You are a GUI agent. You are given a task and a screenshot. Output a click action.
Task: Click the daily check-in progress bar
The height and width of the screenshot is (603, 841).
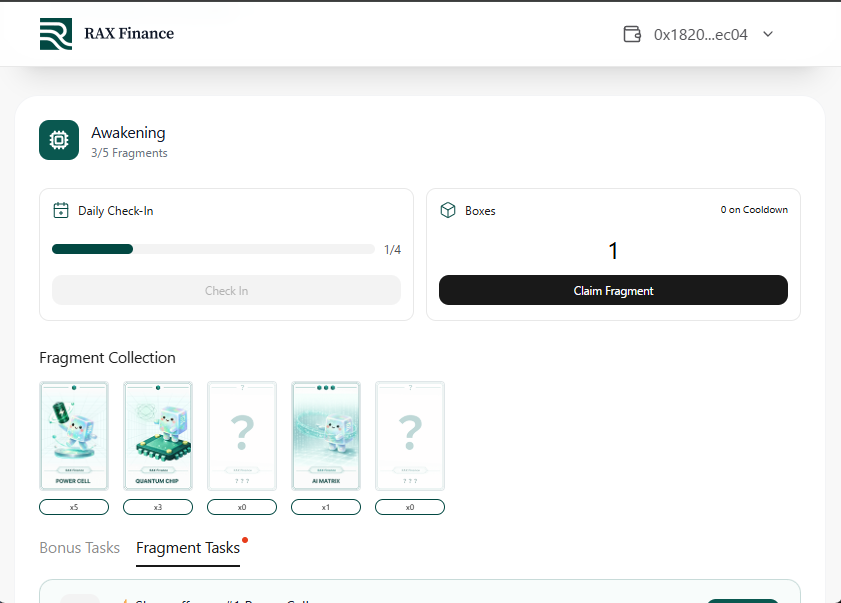[213, 249]
